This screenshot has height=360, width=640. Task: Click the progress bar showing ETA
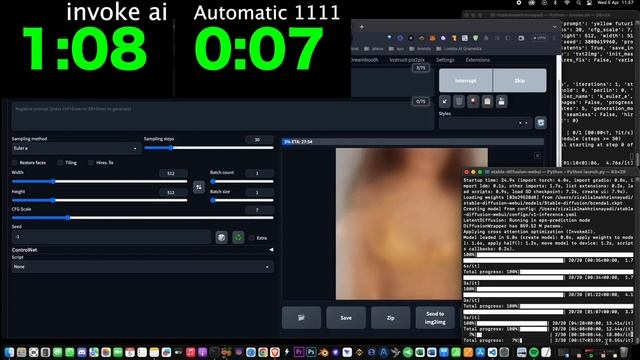[413, 142]
